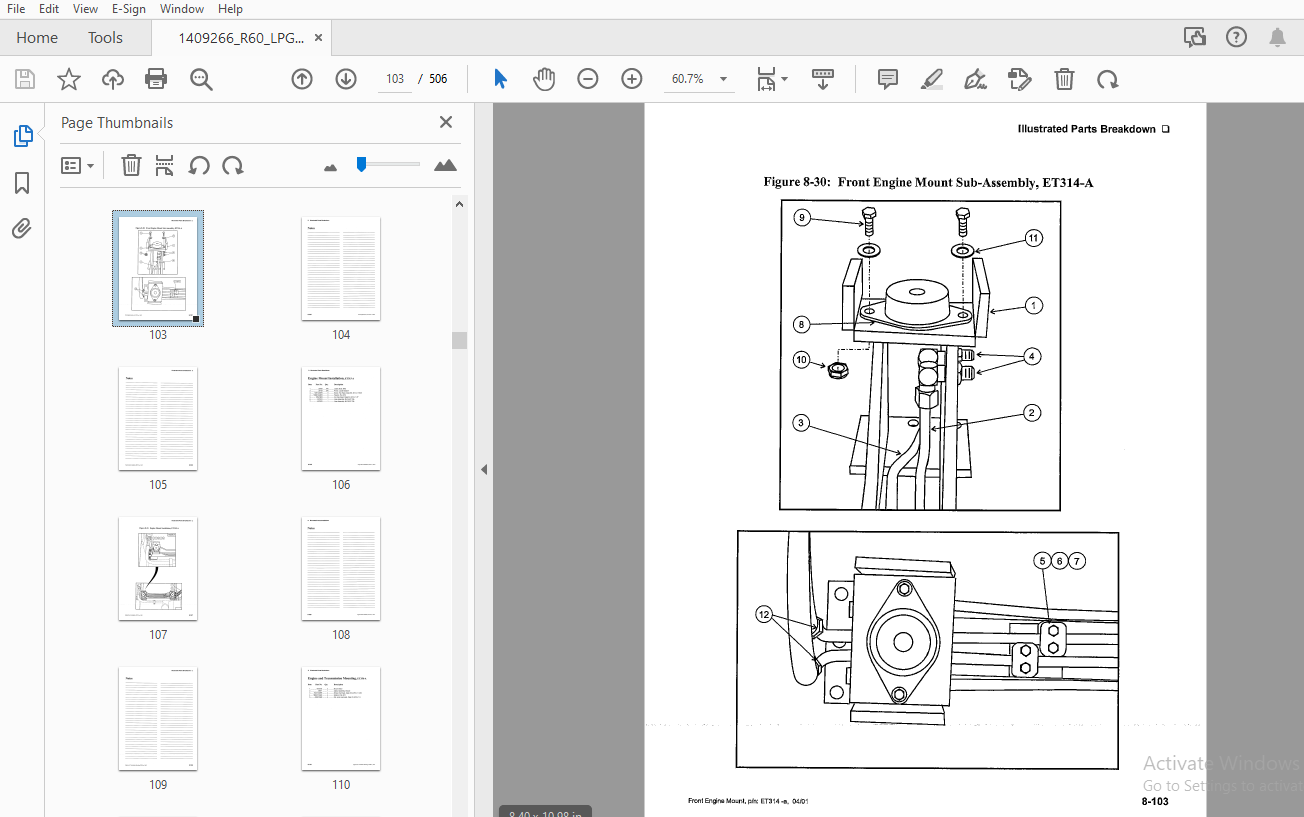
Task: Open the zoom level dropdown
Action: pos(724,79)
